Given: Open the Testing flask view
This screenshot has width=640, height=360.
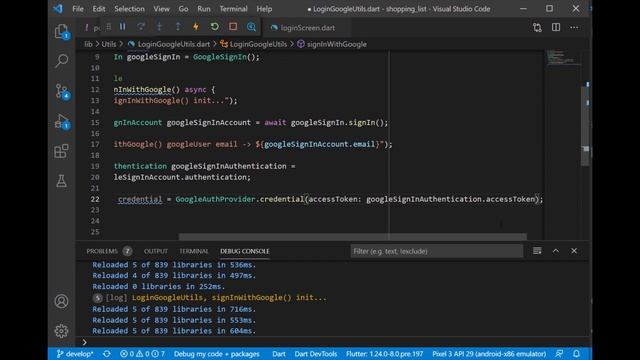Looking at the screenshot, I should point(62,181).
